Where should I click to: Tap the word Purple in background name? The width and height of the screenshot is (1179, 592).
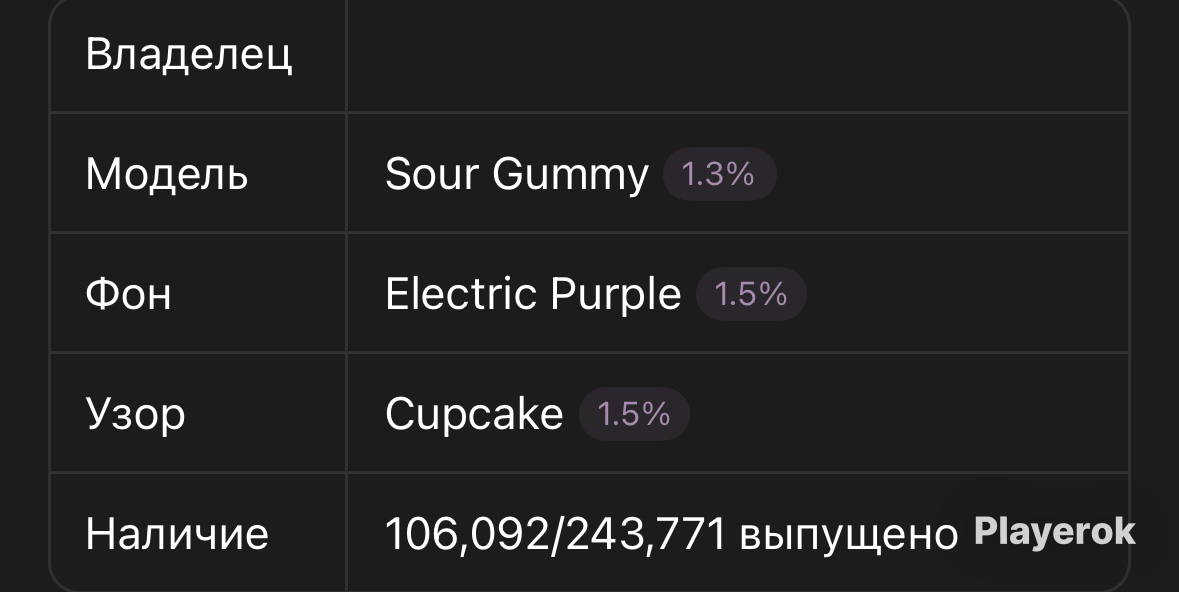click(x=615, y=295)
